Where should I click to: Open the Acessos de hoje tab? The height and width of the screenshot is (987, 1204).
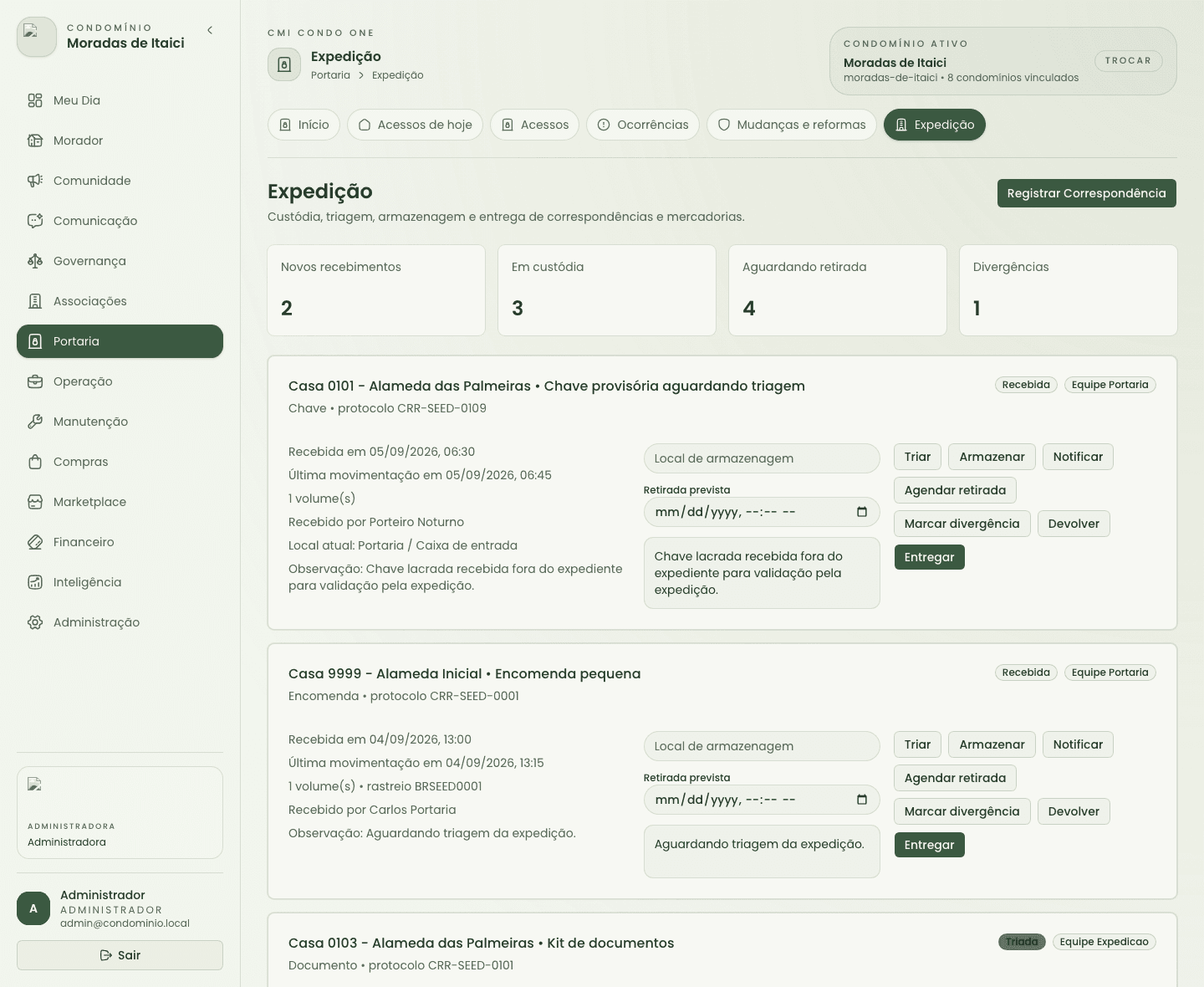point(415,125)
